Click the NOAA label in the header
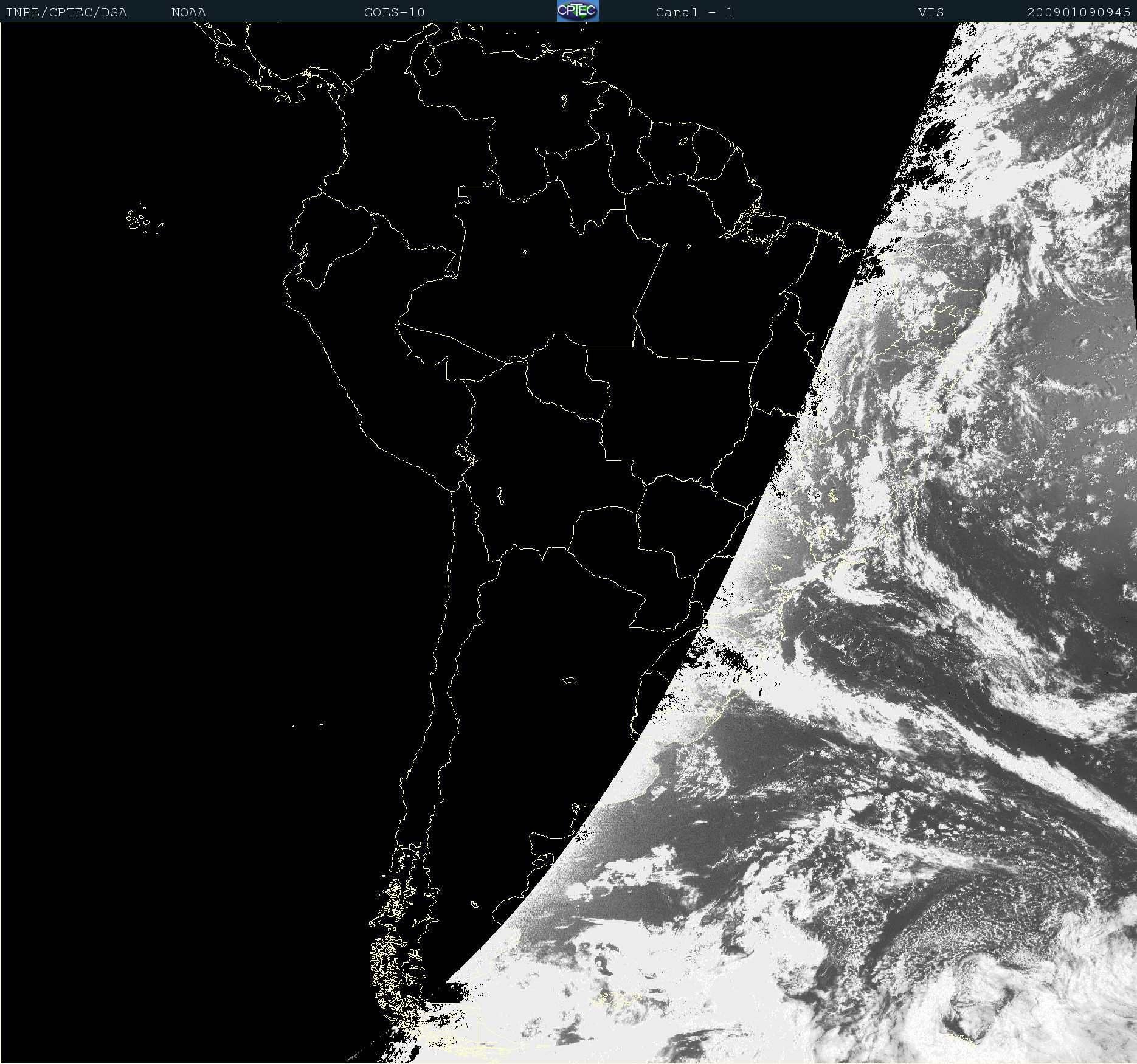The image size is (1137, 1064). (188, 12)
